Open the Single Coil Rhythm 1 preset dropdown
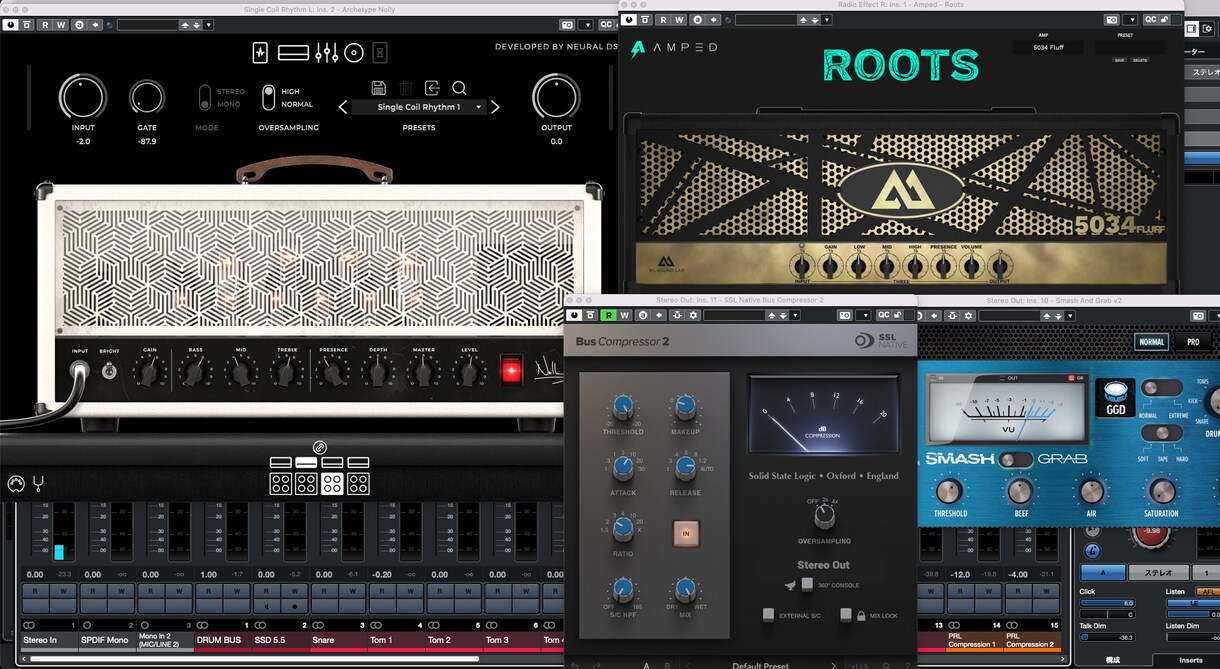1220x669 pixels. (x=418, y=107)
